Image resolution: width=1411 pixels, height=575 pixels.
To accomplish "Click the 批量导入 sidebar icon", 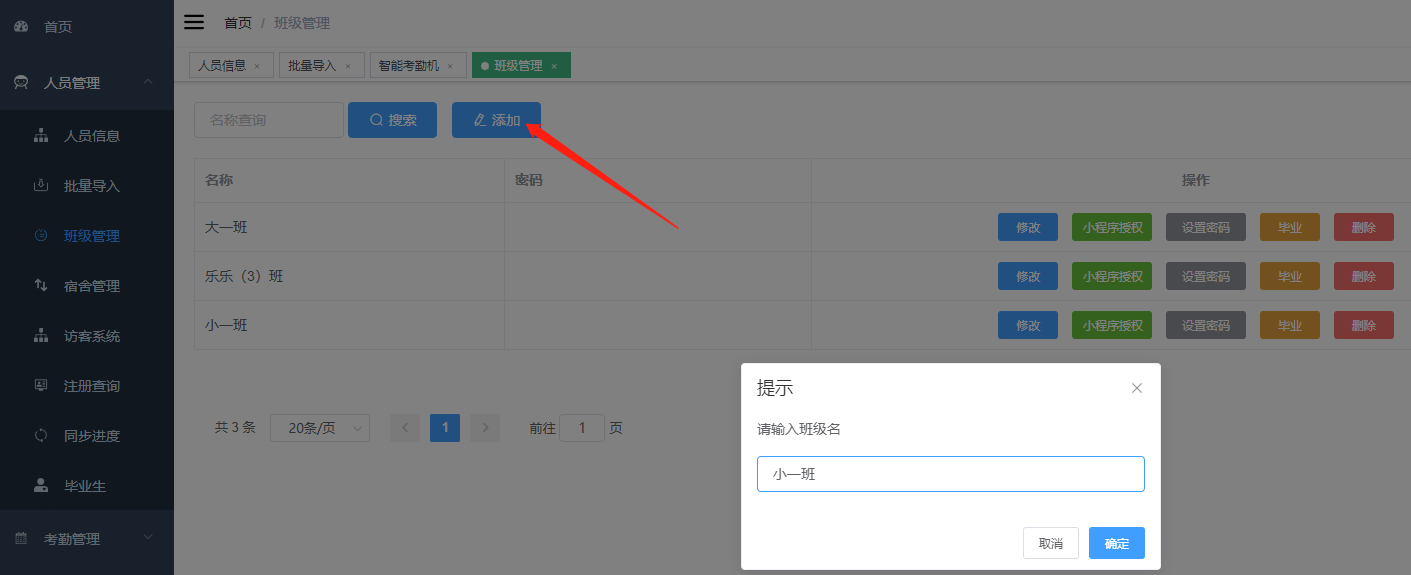I will tap(41, 186).
